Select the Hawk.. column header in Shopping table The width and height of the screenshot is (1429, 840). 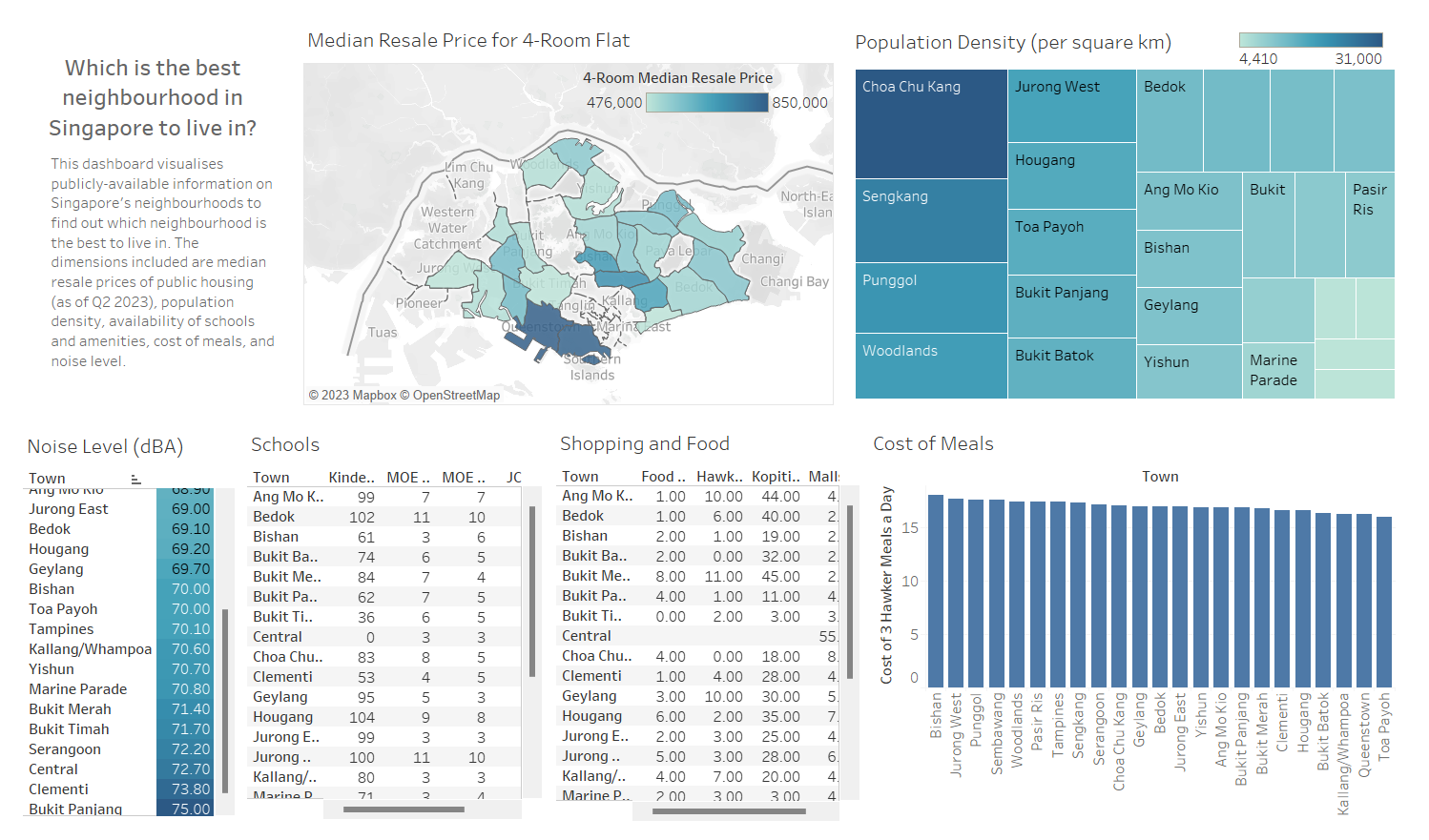(x=718, y=477)
